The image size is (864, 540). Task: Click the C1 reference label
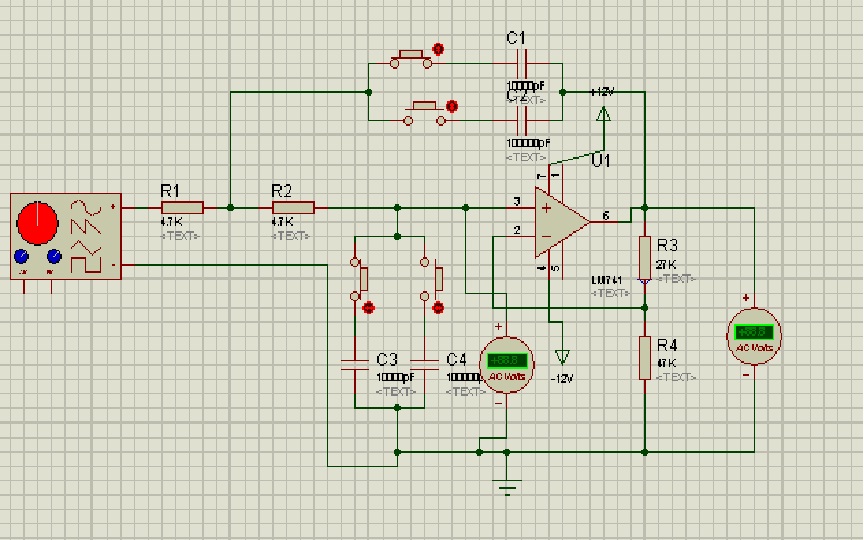point(516,37)
